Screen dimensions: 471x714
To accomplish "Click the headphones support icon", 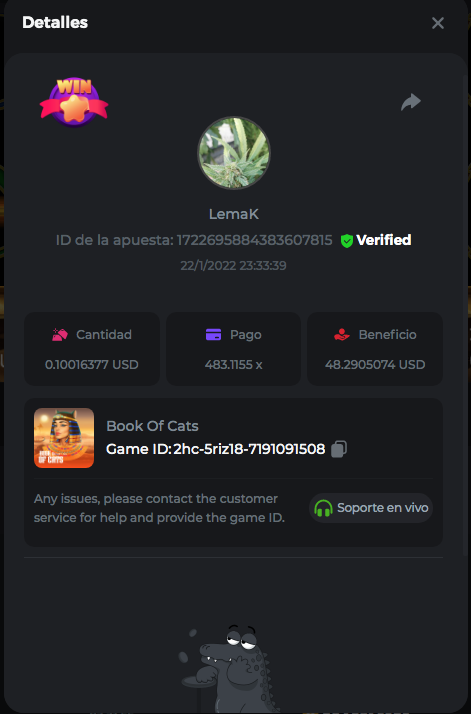I will coord(323,508).
